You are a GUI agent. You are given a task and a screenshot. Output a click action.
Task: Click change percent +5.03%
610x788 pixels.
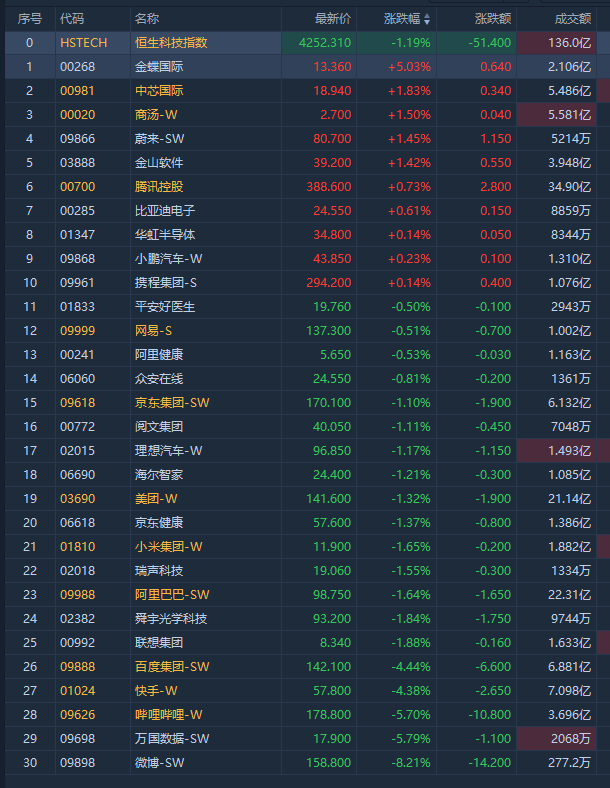[x=410, y=67]
